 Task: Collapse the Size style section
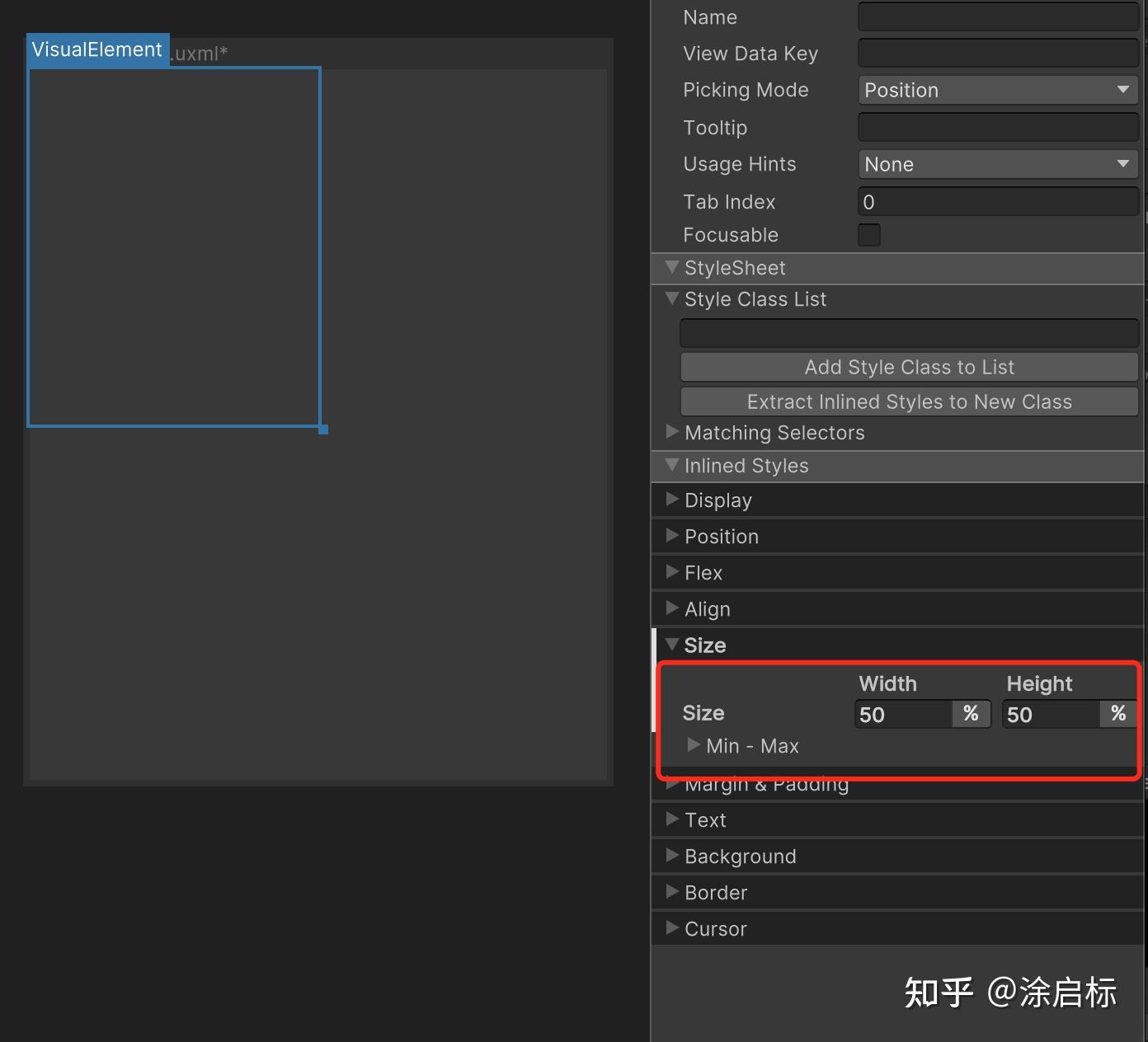(x=672, y=645)
